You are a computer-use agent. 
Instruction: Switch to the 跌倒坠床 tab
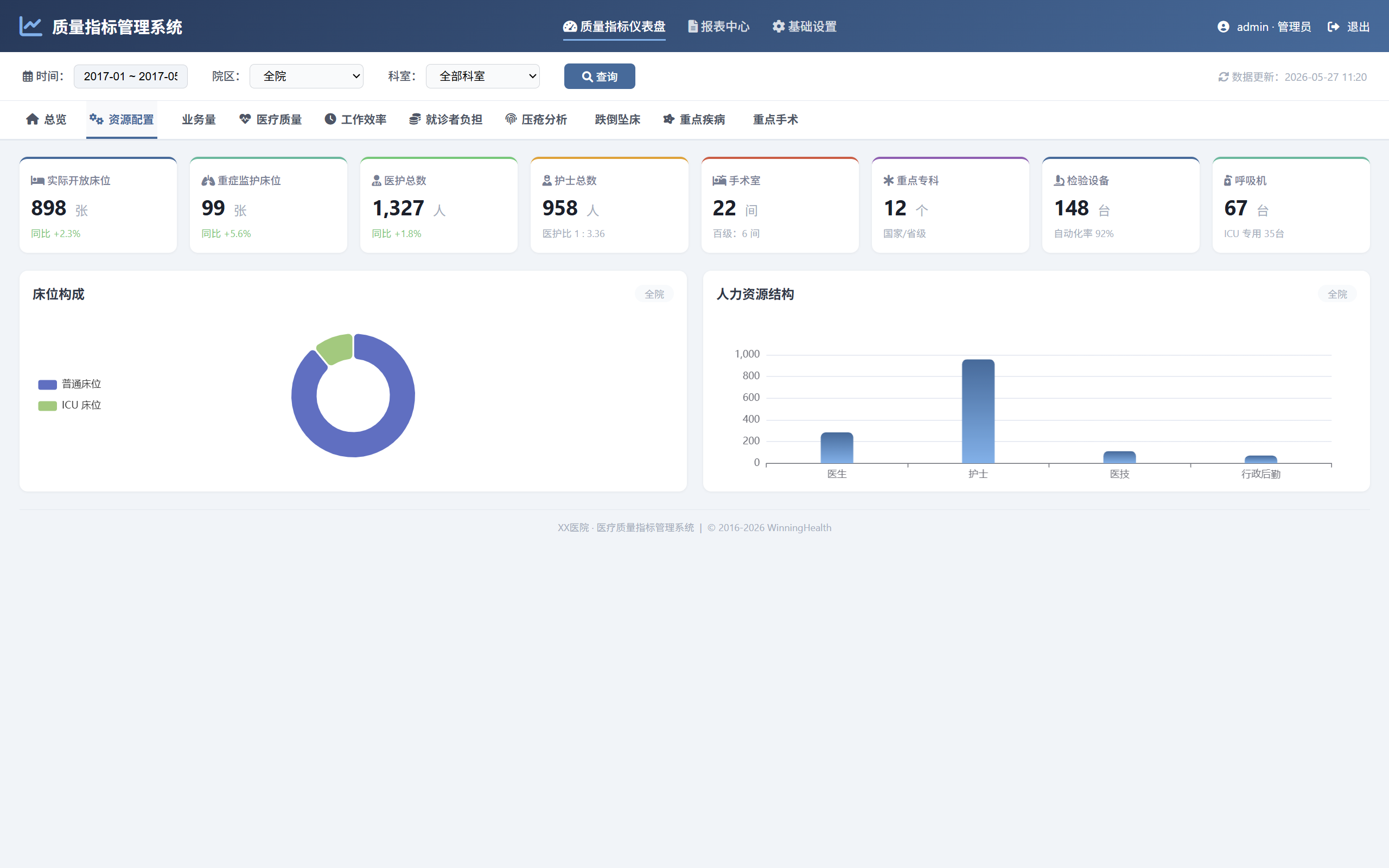coord(617,119)
